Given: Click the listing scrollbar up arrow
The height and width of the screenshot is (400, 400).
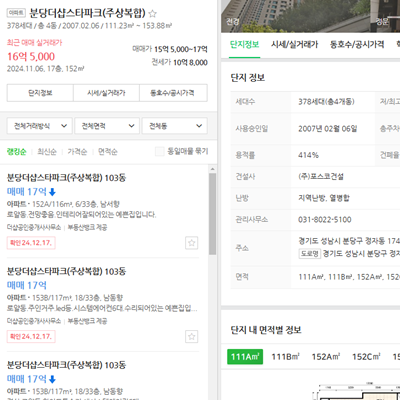Looking at the screenshot, I should pyautogui.click(x=212, y=169).
